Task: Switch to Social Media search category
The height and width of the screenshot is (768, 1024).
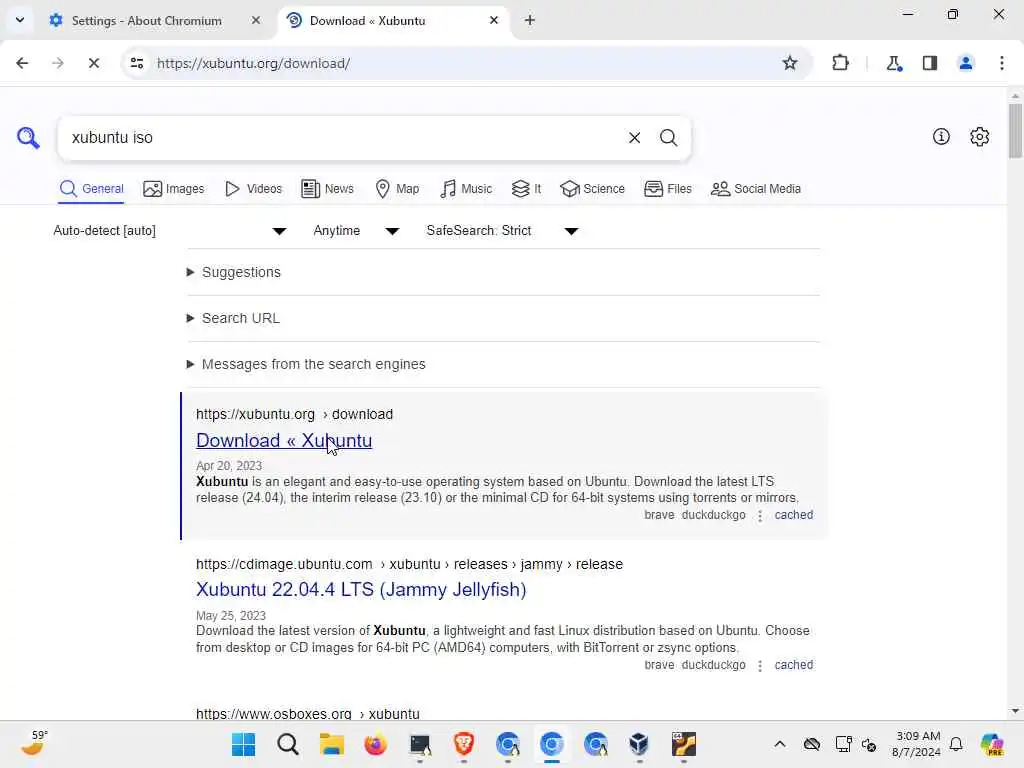Action: click(x=756, y=189)
